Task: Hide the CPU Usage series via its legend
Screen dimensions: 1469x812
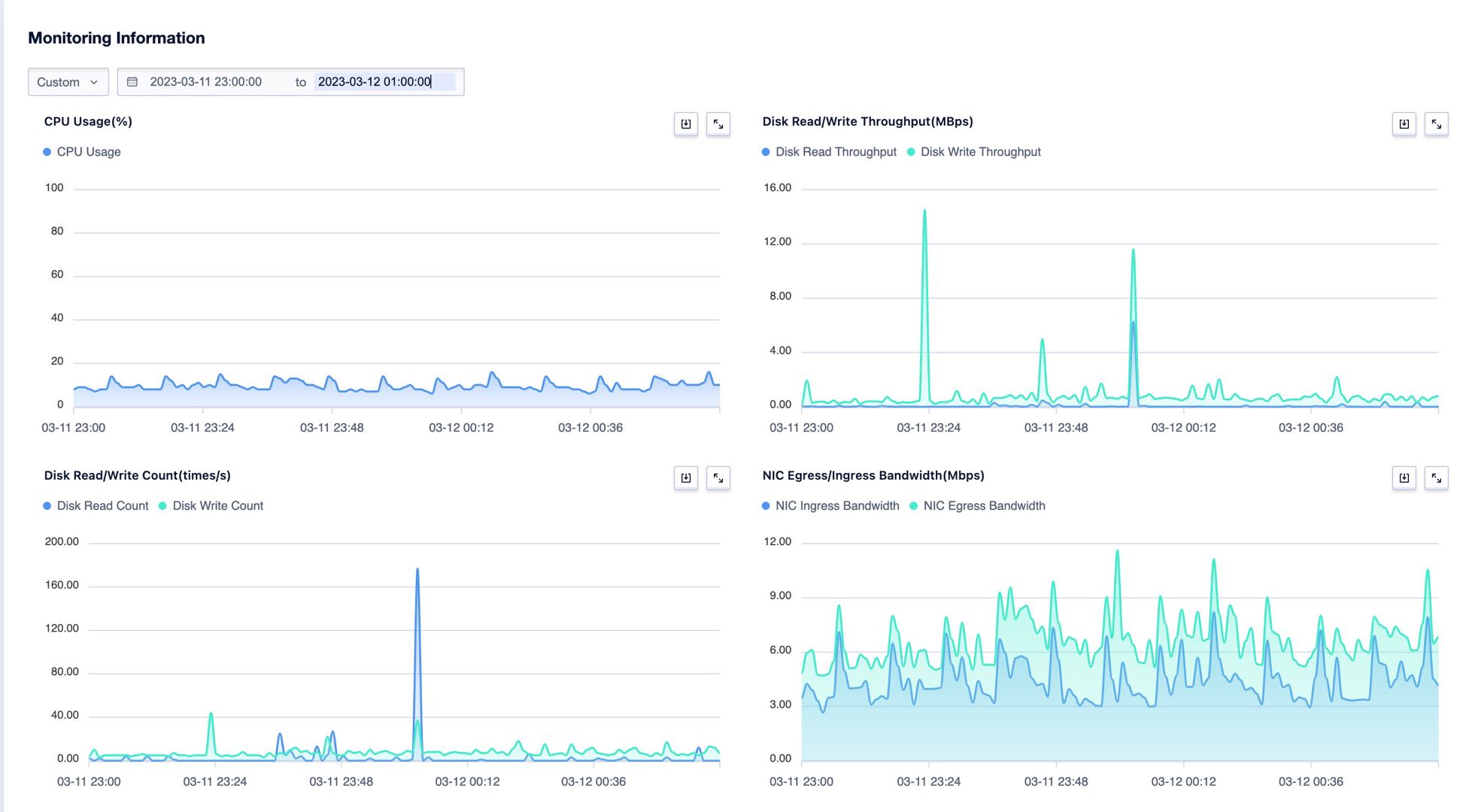Action: click(81, 151)
